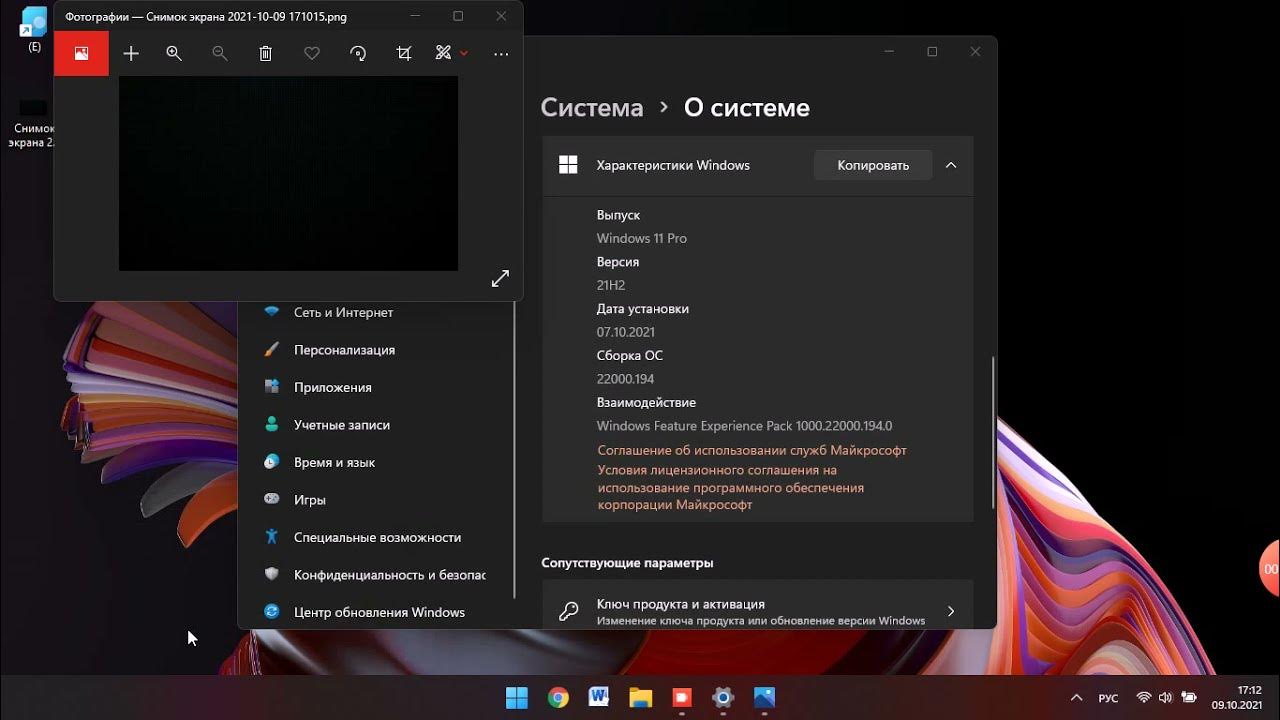Click the Wi-Fi icon beside Сеть и Интернет
1280x720 pixels.
(271, 312)
